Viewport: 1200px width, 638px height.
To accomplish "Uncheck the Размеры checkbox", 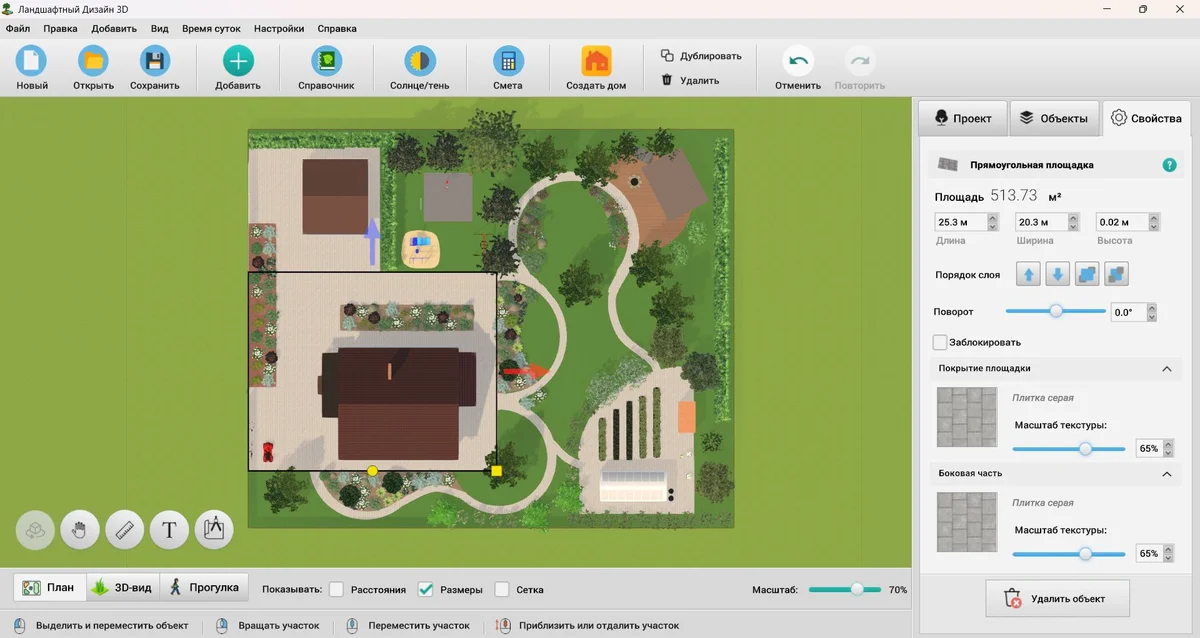I will pyautogui.click(x=425, y=589).
